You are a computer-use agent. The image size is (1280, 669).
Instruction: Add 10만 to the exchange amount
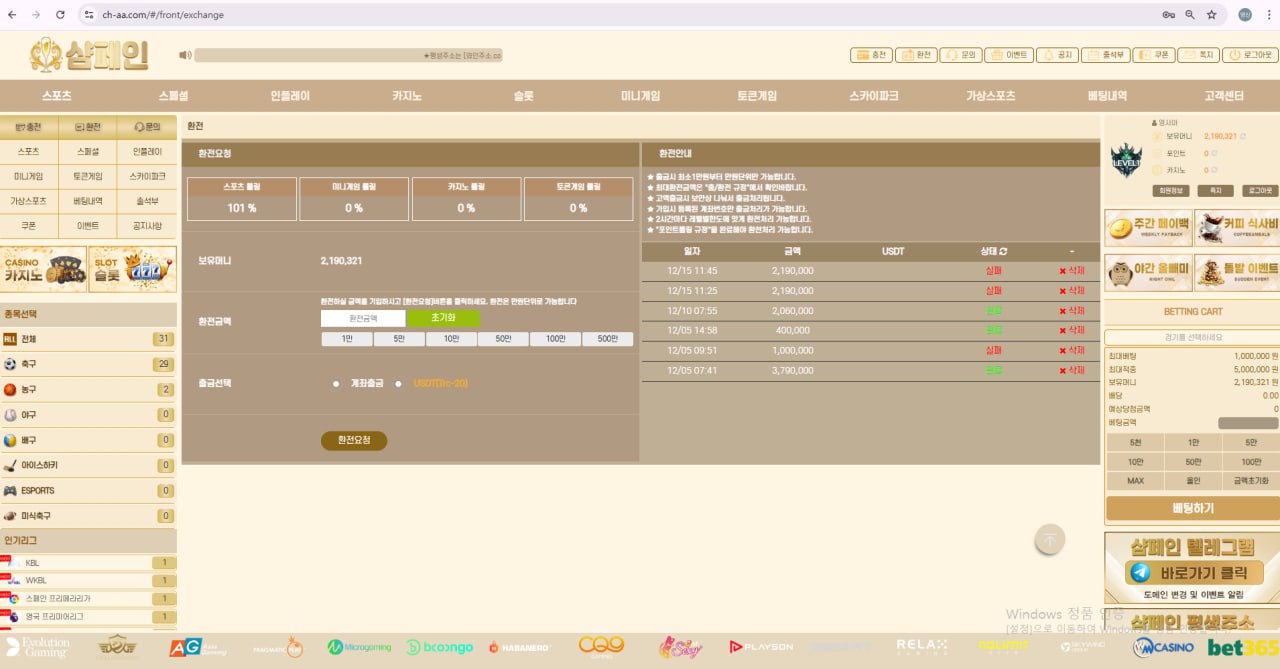(x=451, y=339)
